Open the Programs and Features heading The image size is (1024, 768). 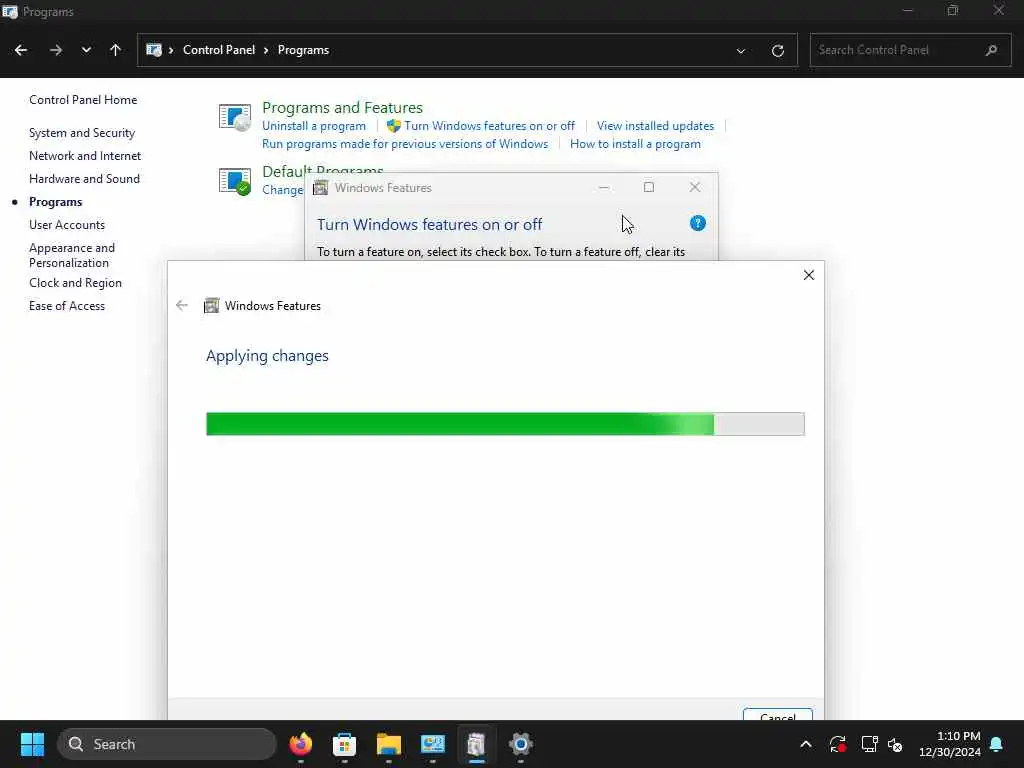tap(342, 107)
